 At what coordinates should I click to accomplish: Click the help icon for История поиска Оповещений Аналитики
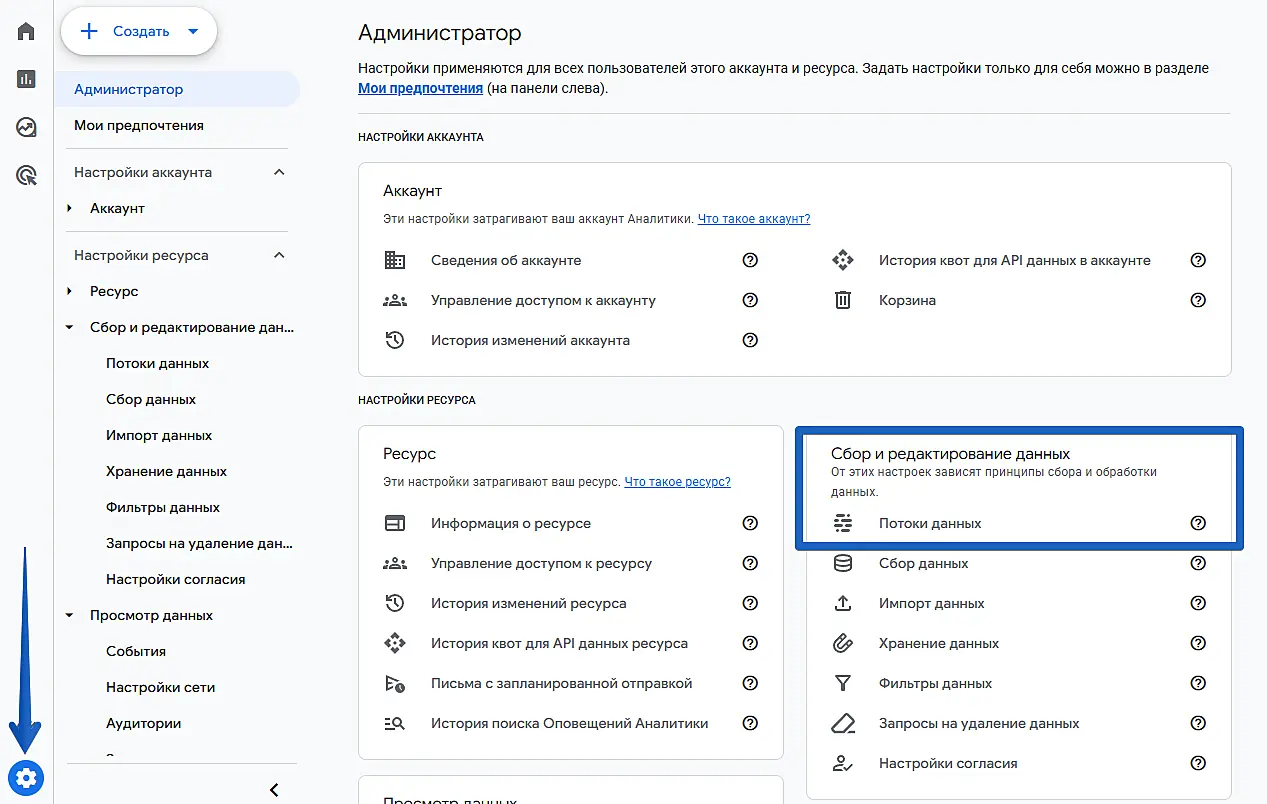750,723
